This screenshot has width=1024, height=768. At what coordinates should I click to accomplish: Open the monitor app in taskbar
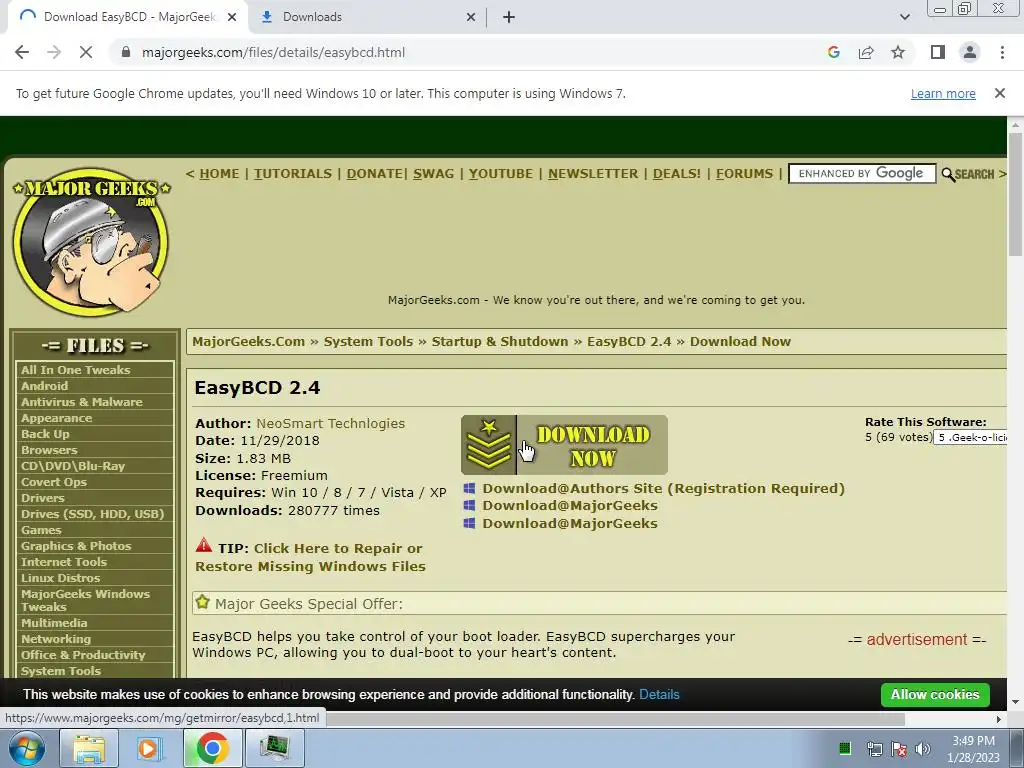pos(274,748)
